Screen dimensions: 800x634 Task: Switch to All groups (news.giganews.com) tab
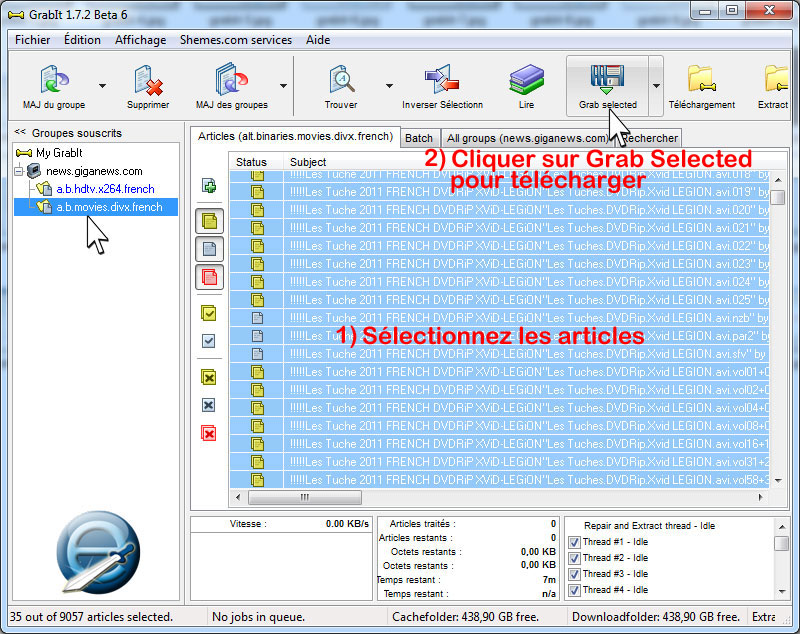(x=527, y=138)
